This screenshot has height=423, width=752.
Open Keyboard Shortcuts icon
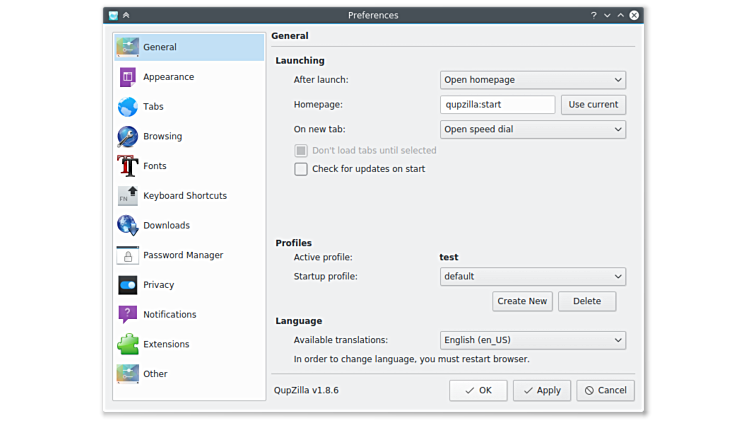tap(127, 196)
